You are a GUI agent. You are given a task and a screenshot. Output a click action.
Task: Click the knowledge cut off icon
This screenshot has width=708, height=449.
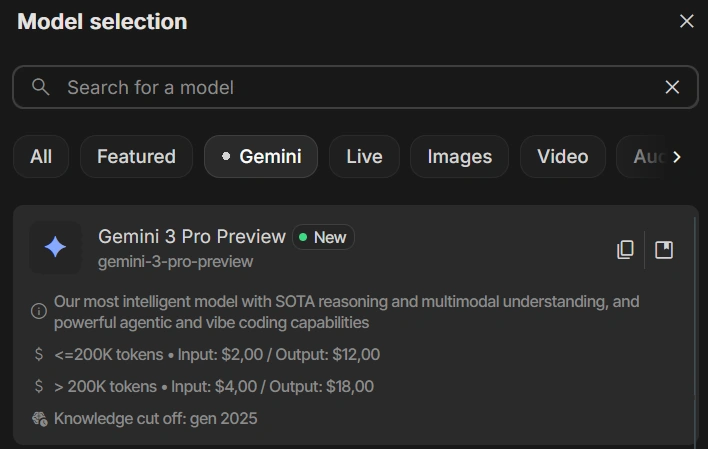coord(39,418)
